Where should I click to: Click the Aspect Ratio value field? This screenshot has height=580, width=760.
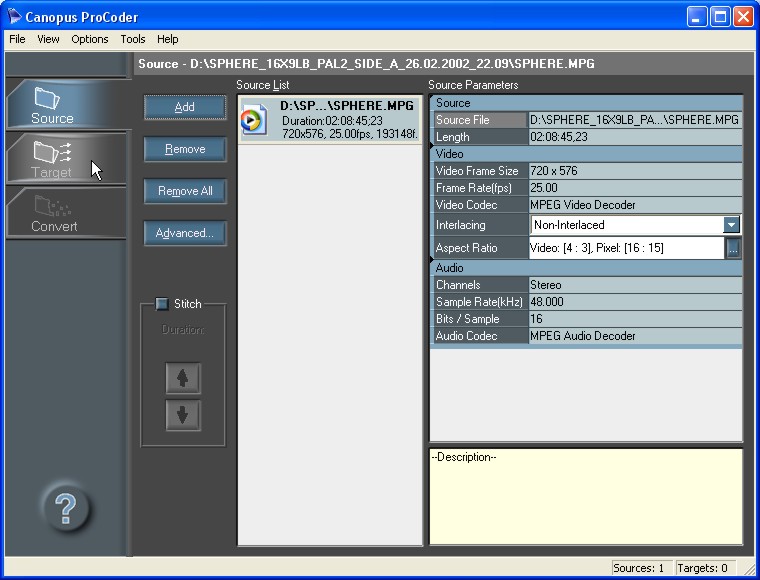pos(626,248)
